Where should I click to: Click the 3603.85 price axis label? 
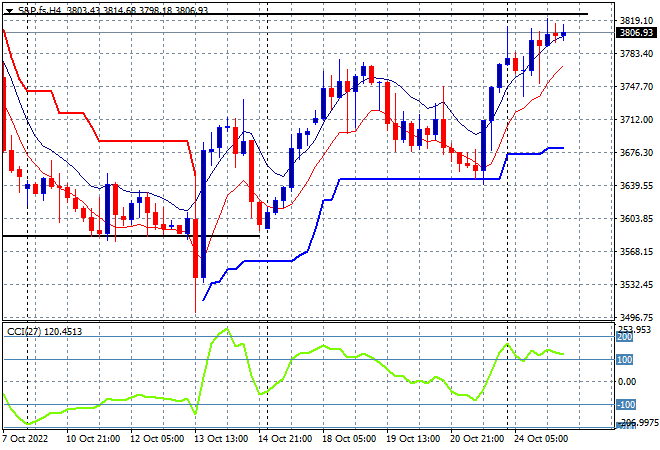pos(636,219)
